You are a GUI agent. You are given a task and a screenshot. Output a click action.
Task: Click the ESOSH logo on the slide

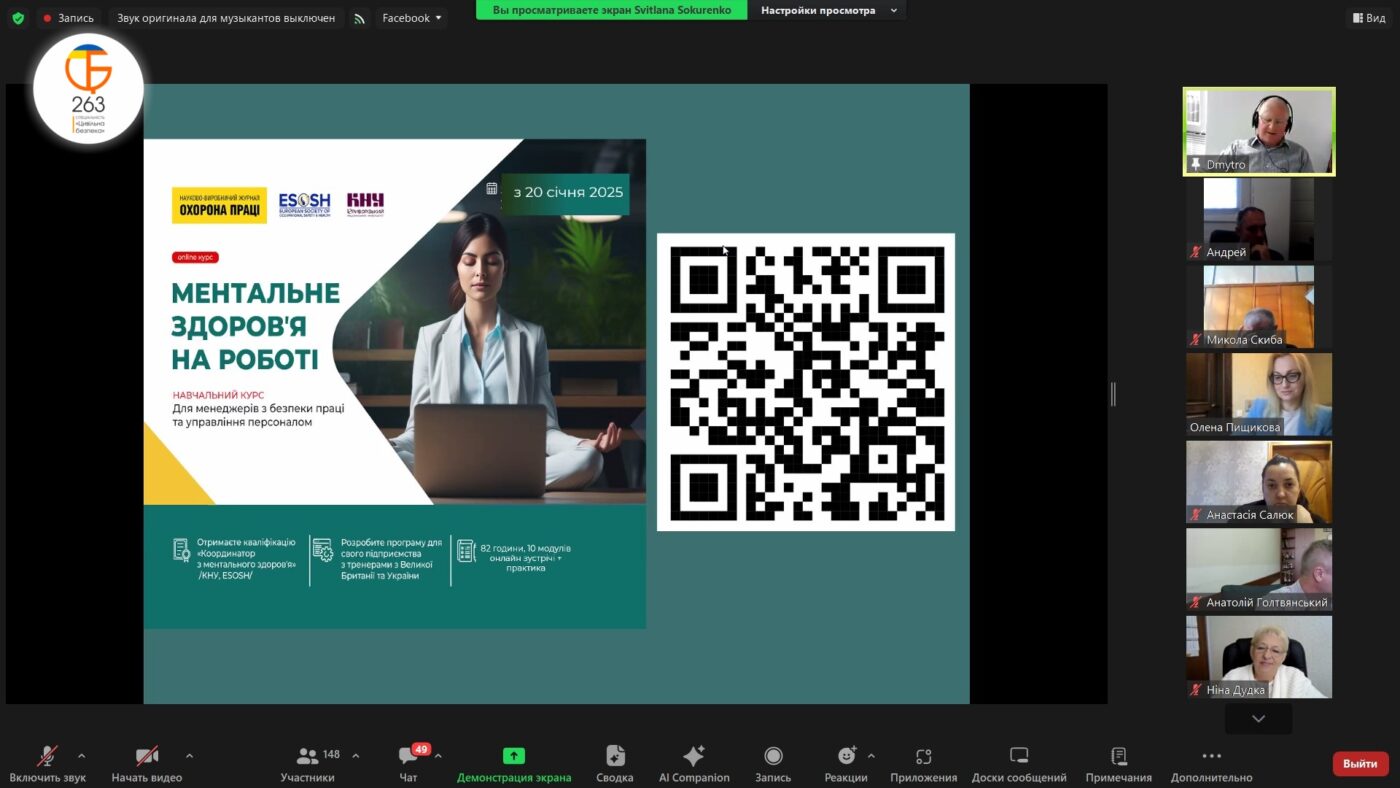click(305, 205)
